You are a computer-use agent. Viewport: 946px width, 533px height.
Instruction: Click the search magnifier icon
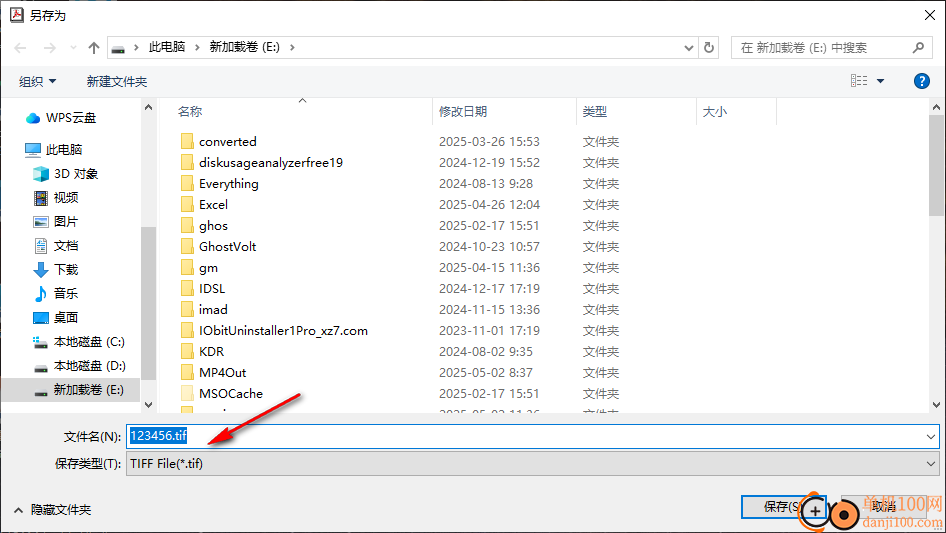point(918,47)
